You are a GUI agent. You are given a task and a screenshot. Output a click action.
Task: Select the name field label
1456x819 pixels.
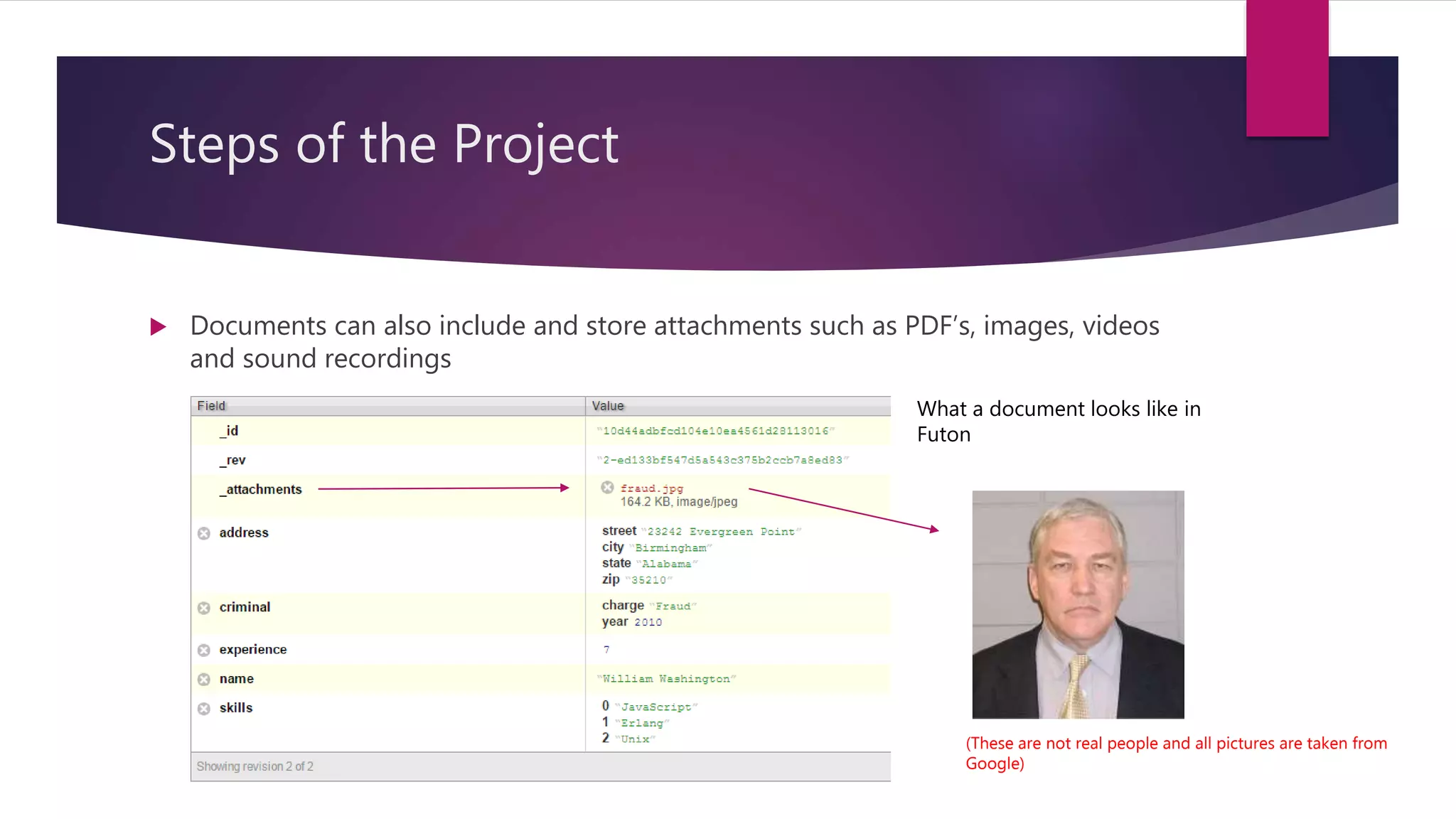pos(237,679)
